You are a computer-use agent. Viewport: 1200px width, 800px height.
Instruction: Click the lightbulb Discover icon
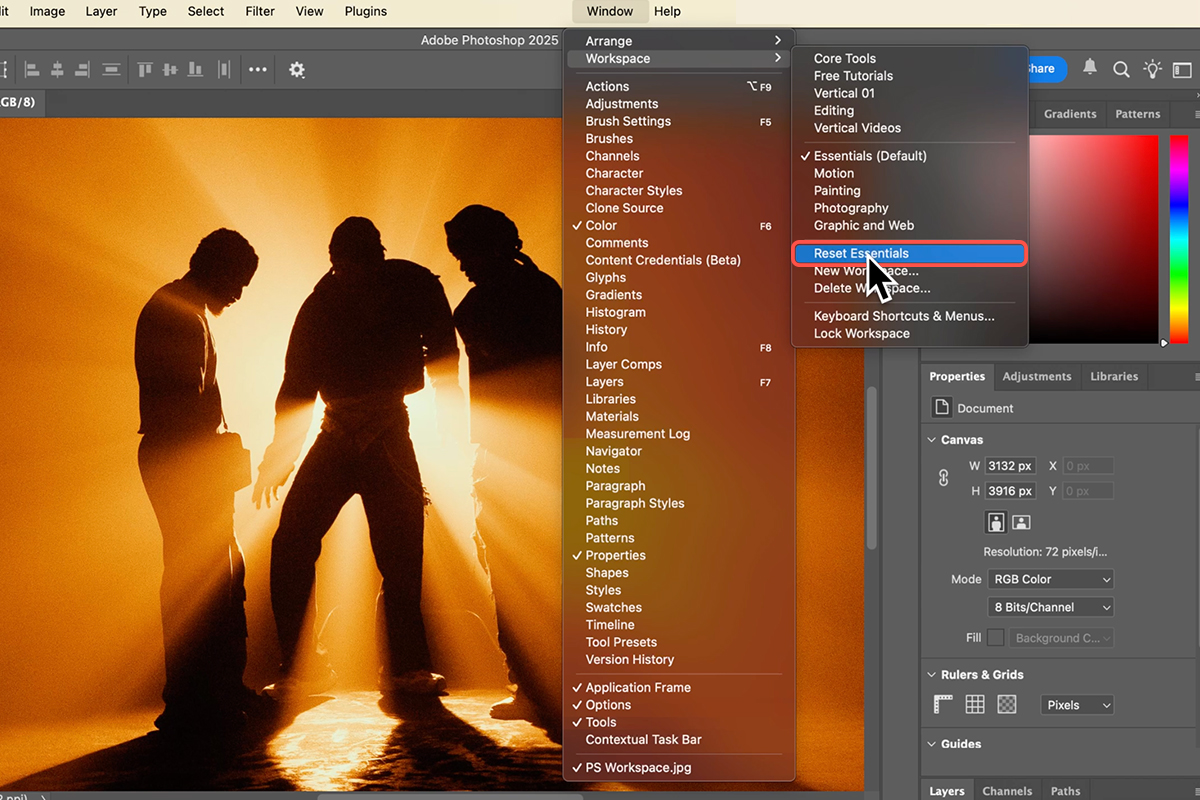(x=1153, y=69)
